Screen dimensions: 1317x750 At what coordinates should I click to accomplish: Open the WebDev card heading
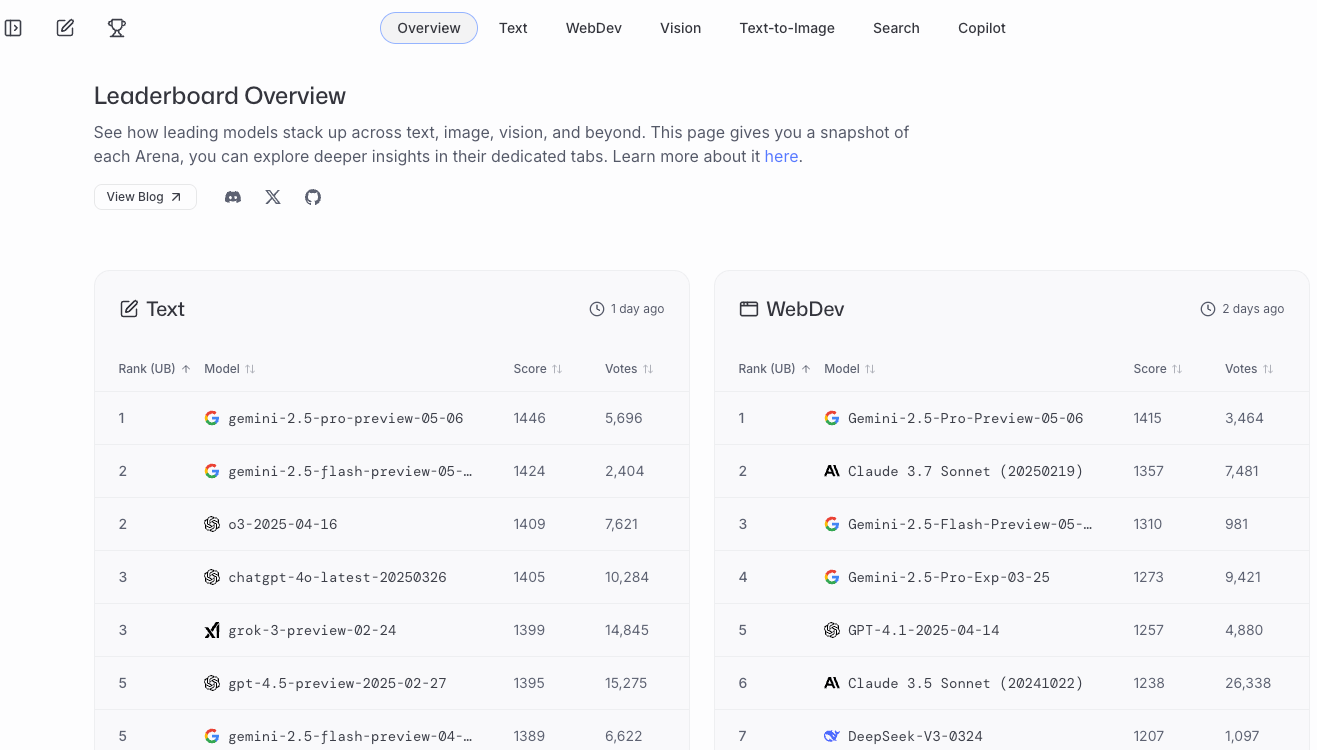pos(805,309)
